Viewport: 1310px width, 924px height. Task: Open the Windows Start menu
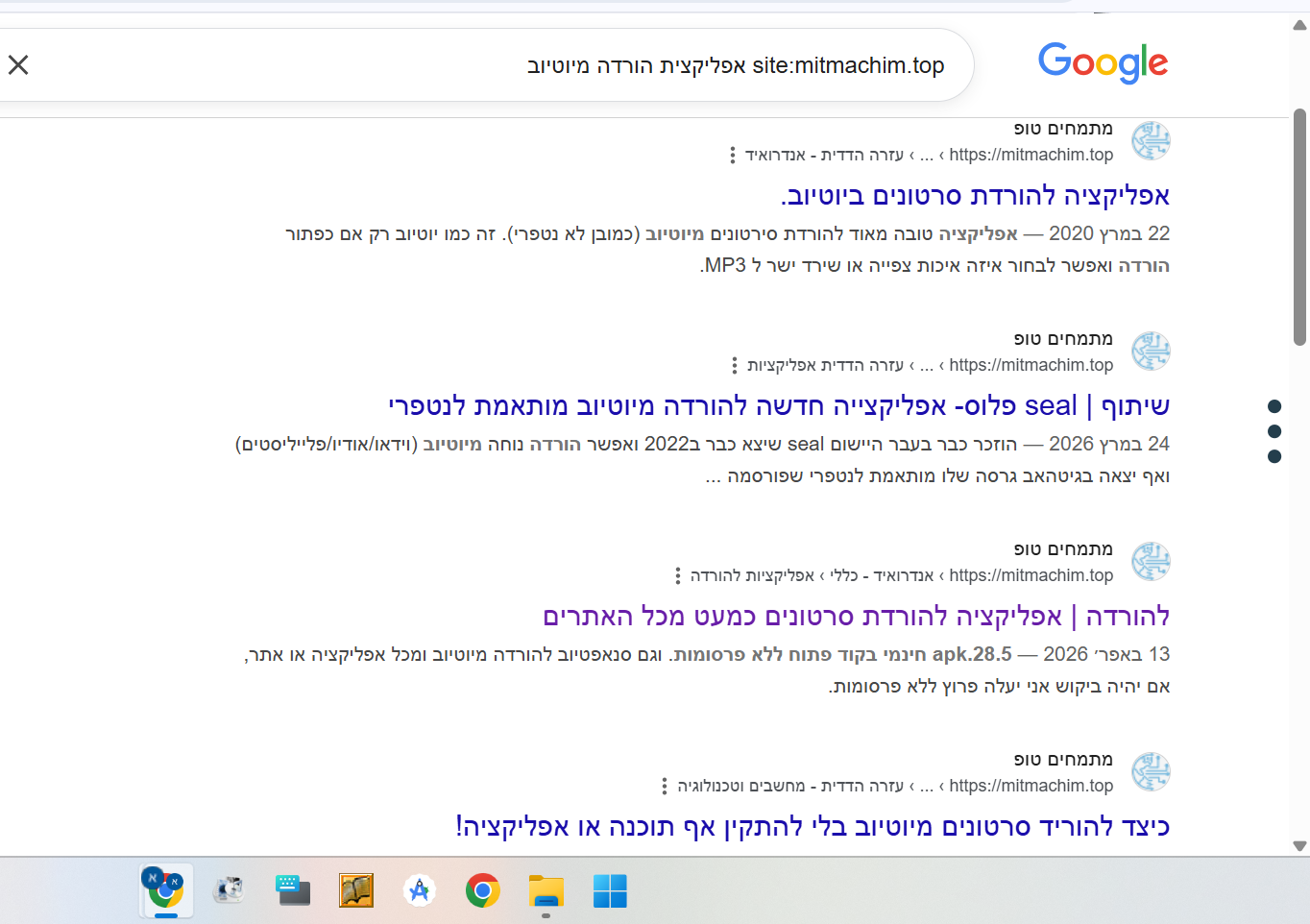(x=609, y=890)
